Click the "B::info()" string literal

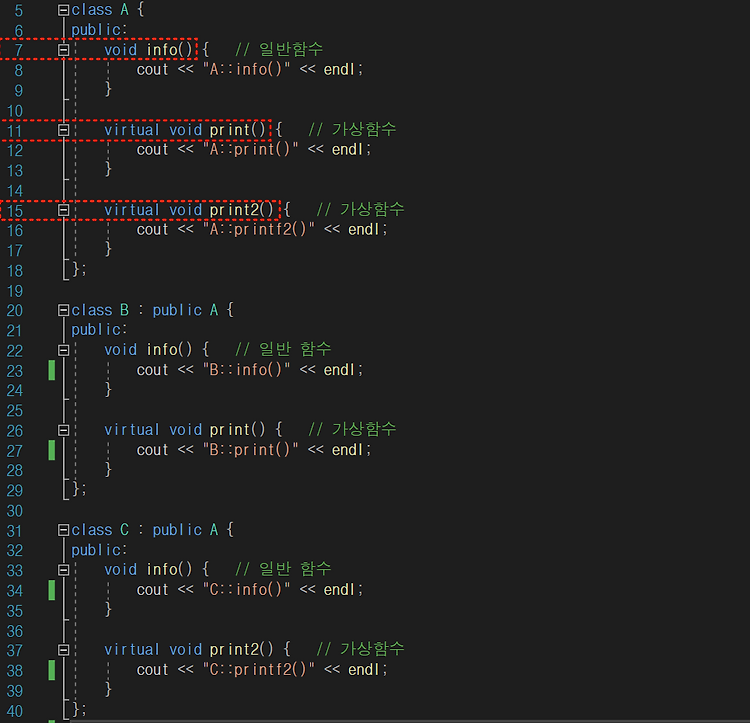[246, 370]
